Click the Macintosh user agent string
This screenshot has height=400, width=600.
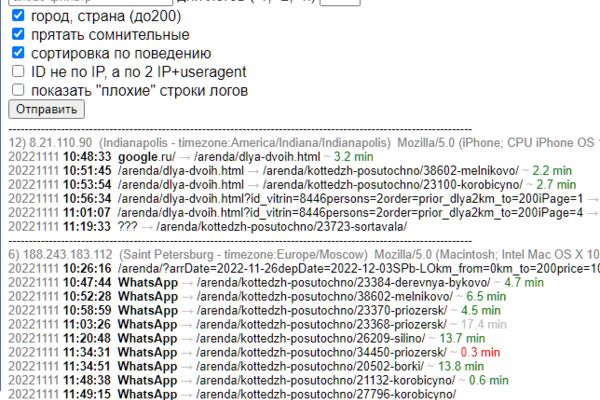tap(487, 255)
